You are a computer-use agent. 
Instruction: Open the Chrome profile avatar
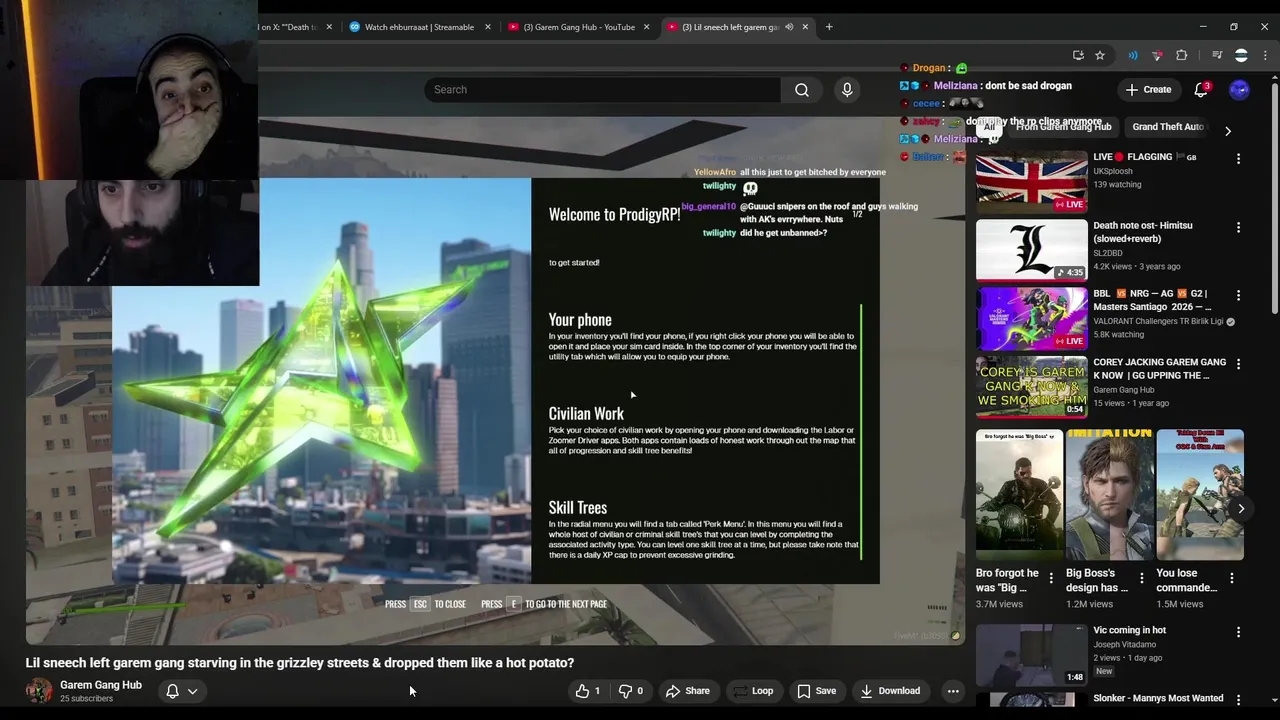click(1241, 55)
